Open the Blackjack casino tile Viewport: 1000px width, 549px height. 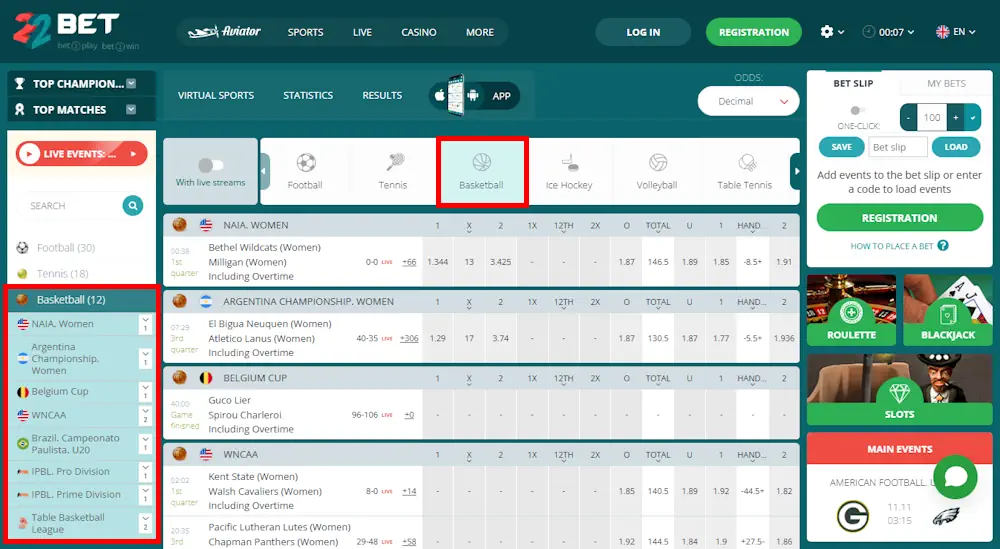pyautogui.click(x=948, y=310)
